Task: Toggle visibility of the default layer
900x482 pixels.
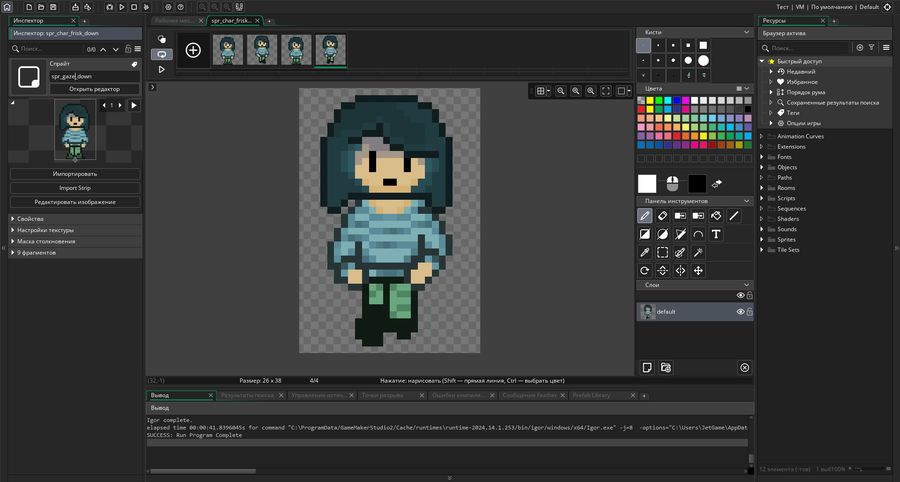Action: 740,312
